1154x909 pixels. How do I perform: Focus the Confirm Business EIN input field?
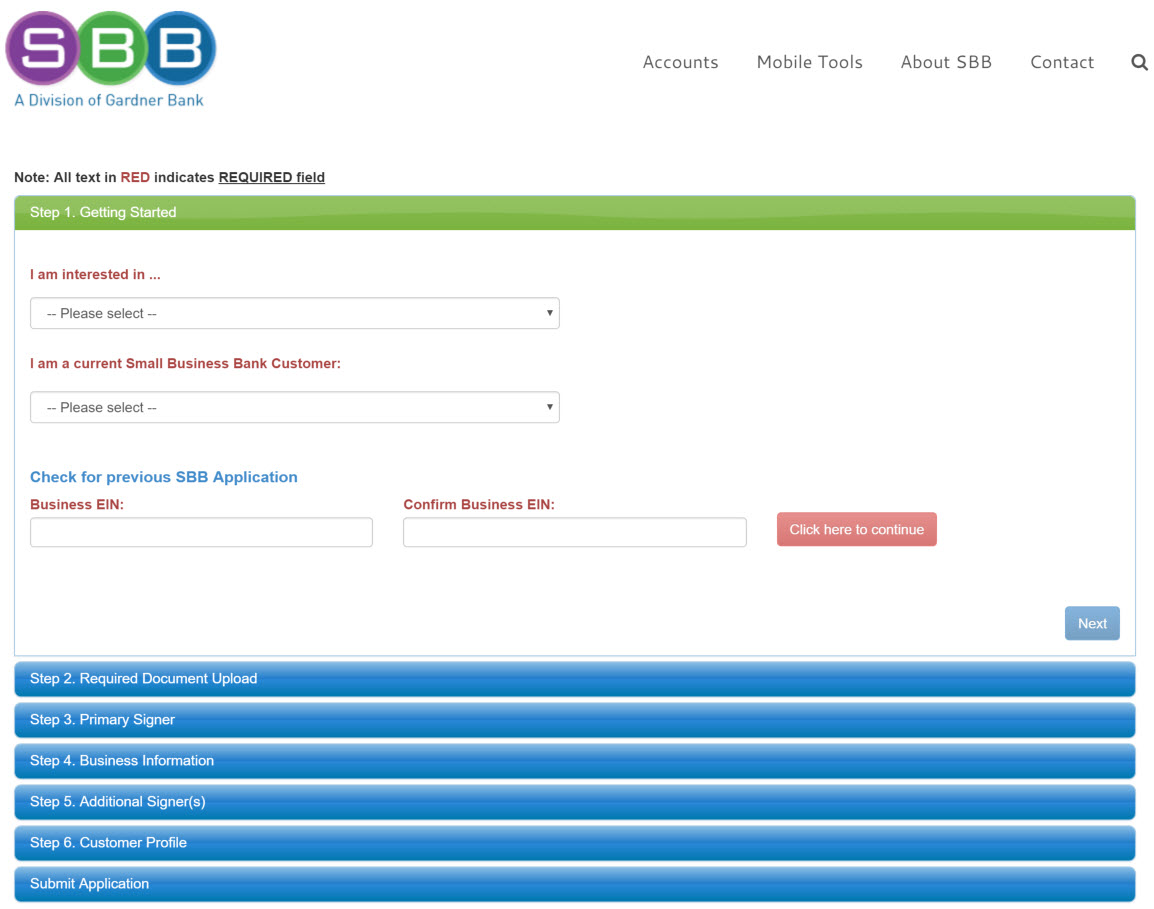tap(575, 532)
